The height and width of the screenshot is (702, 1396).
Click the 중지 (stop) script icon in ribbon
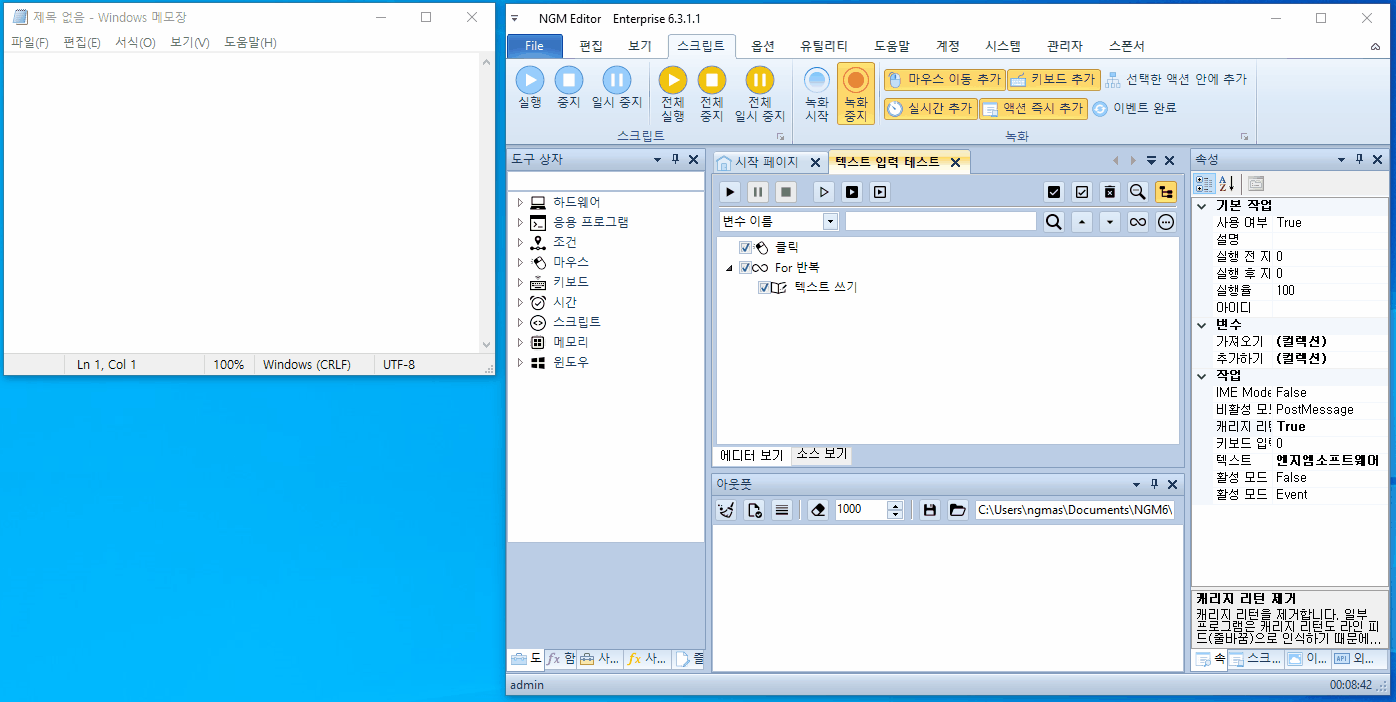tap(568, 80)
